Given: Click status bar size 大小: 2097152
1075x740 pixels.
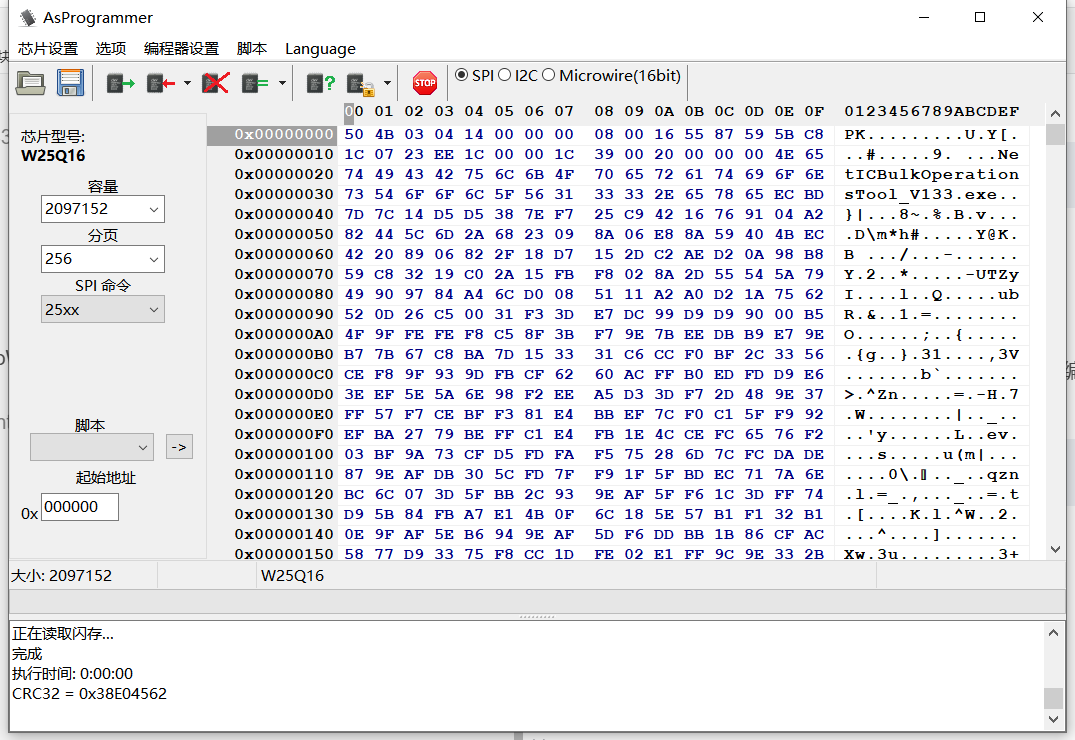Looking at the screenshot, I should click(61, 575).
